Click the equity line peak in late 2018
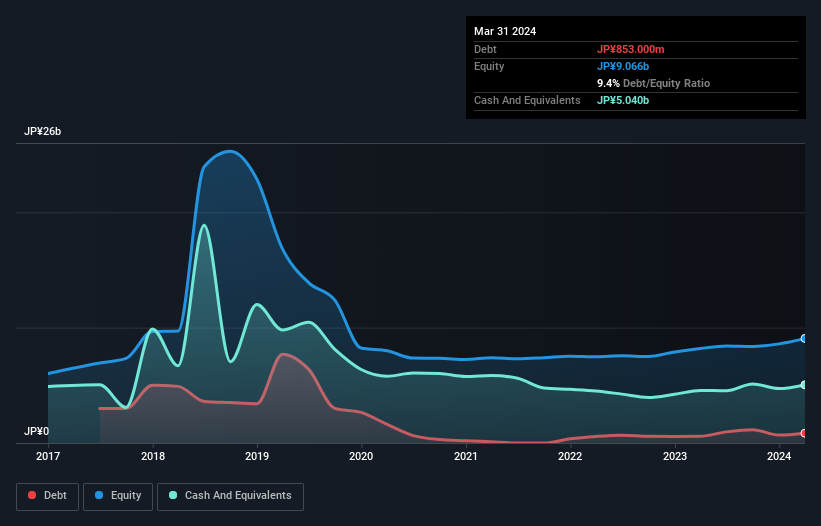The height and width of the screenshot is (526, 821). tap(230, 151)
